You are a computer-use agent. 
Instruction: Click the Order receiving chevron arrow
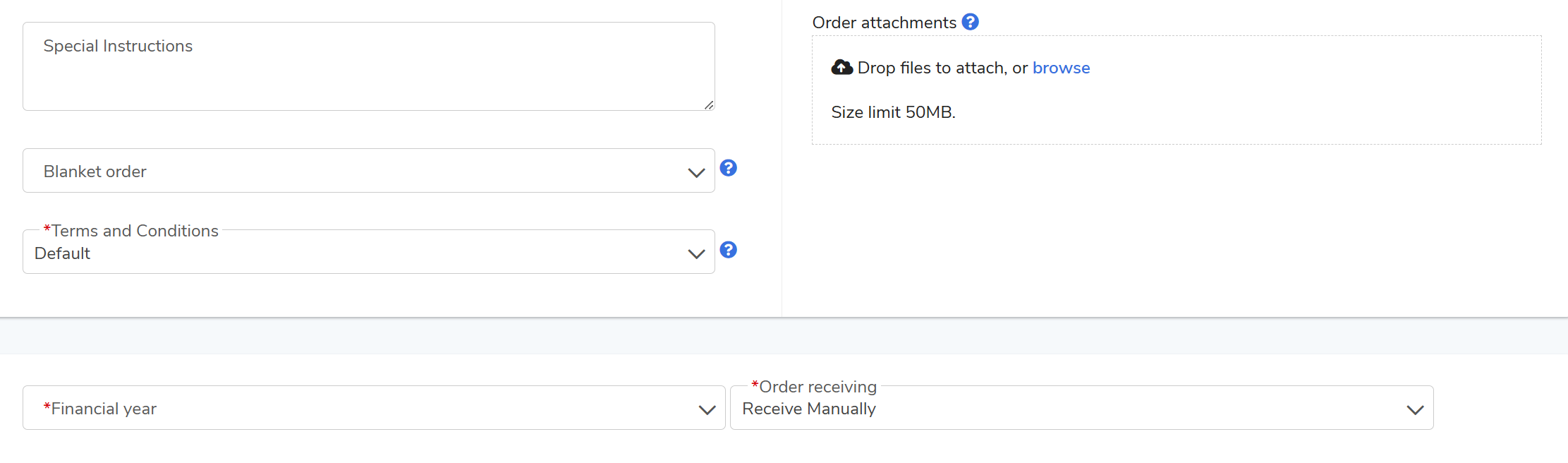(1414, 409)
